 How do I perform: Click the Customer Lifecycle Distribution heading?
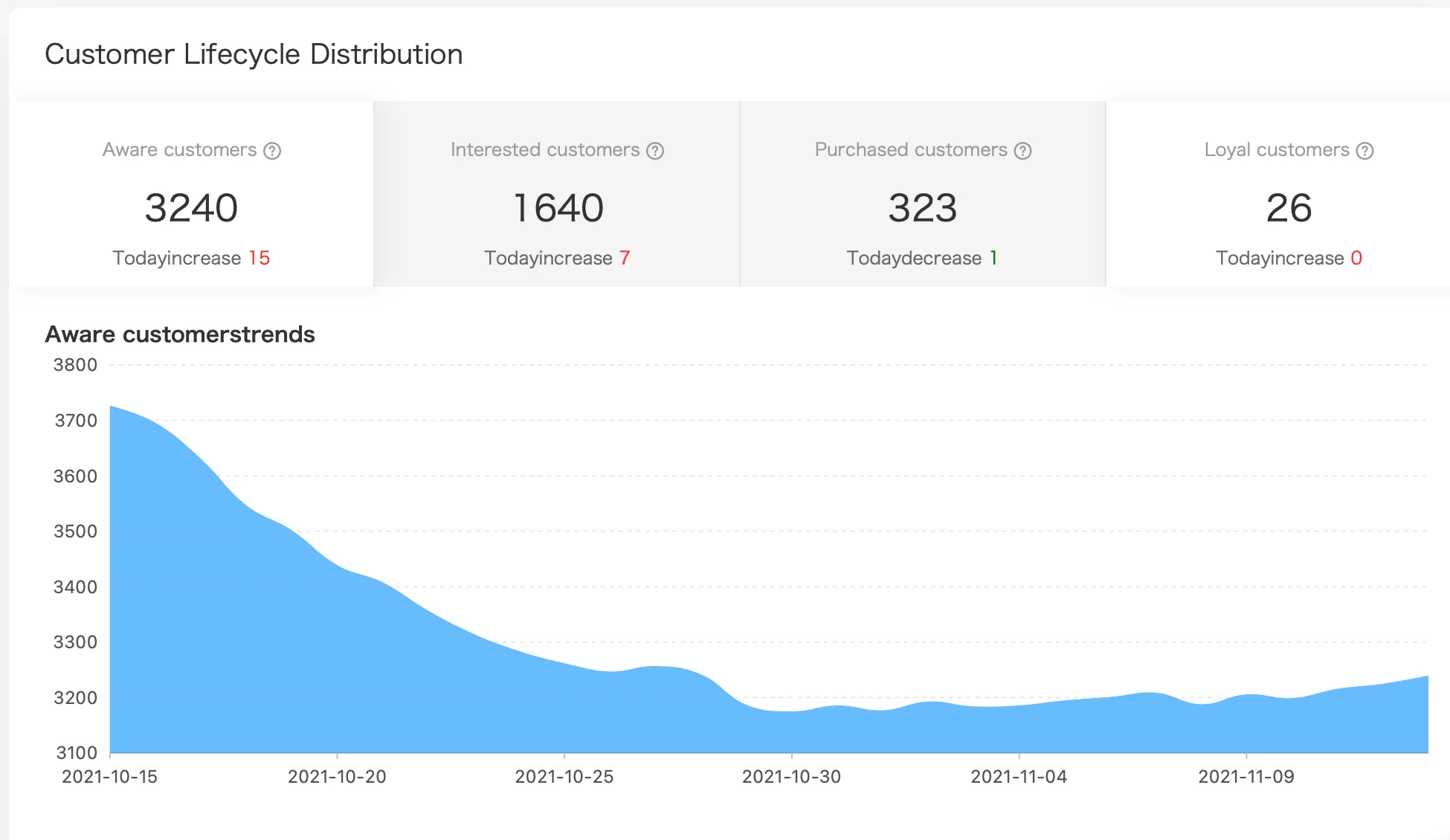[x=254, y=54]
